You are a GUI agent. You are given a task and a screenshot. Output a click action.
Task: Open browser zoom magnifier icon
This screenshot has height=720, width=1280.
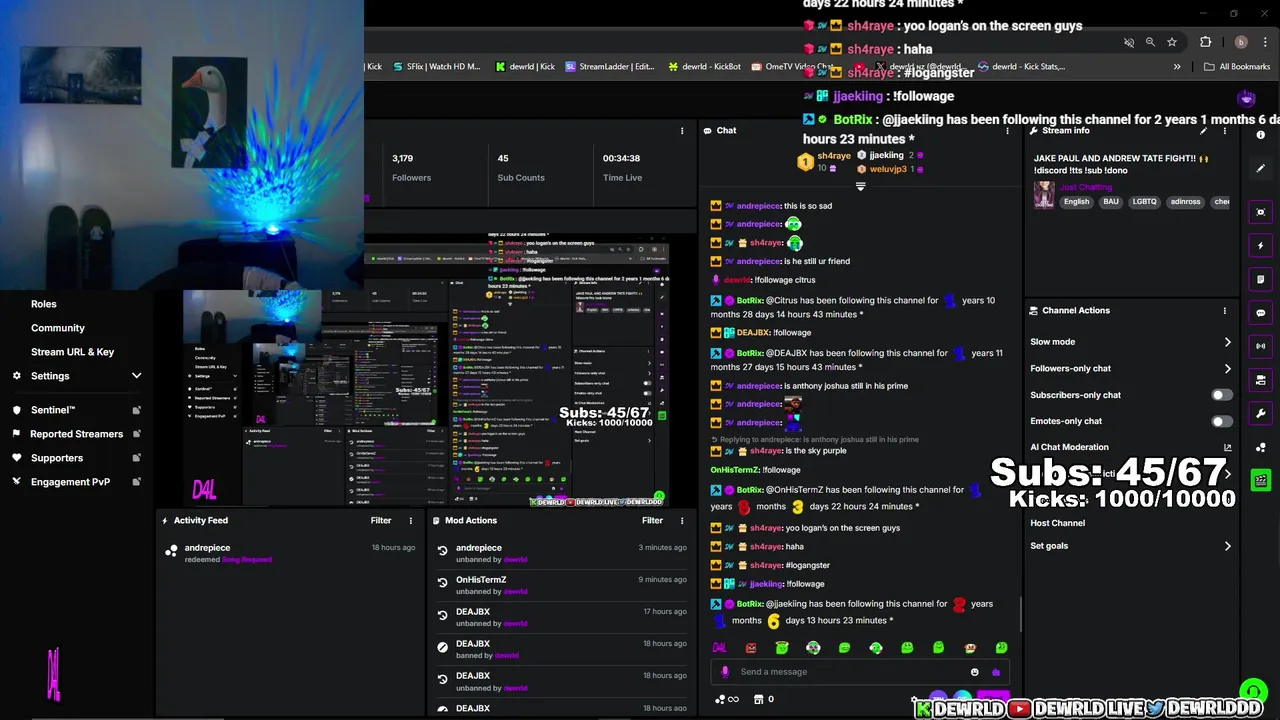(1150, 42)
